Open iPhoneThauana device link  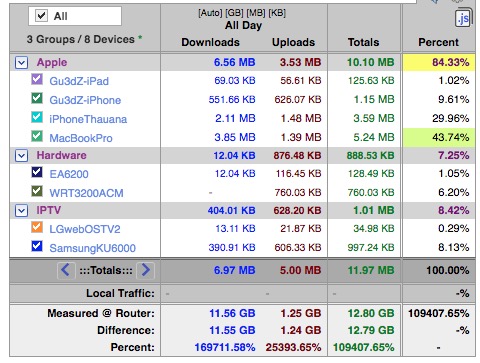[88, 119]
